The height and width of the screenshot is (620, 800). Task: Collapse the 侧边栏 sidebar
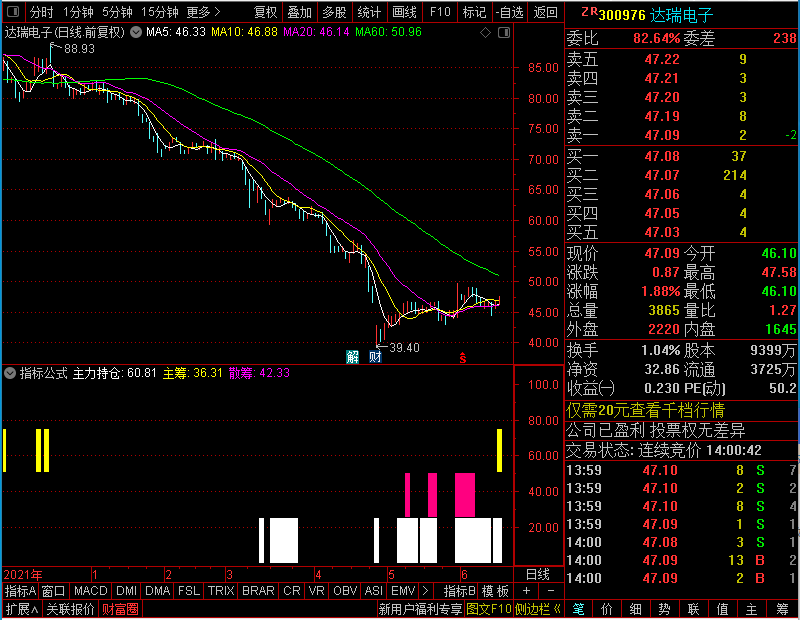pyautogui.click(x=538, y=609)
